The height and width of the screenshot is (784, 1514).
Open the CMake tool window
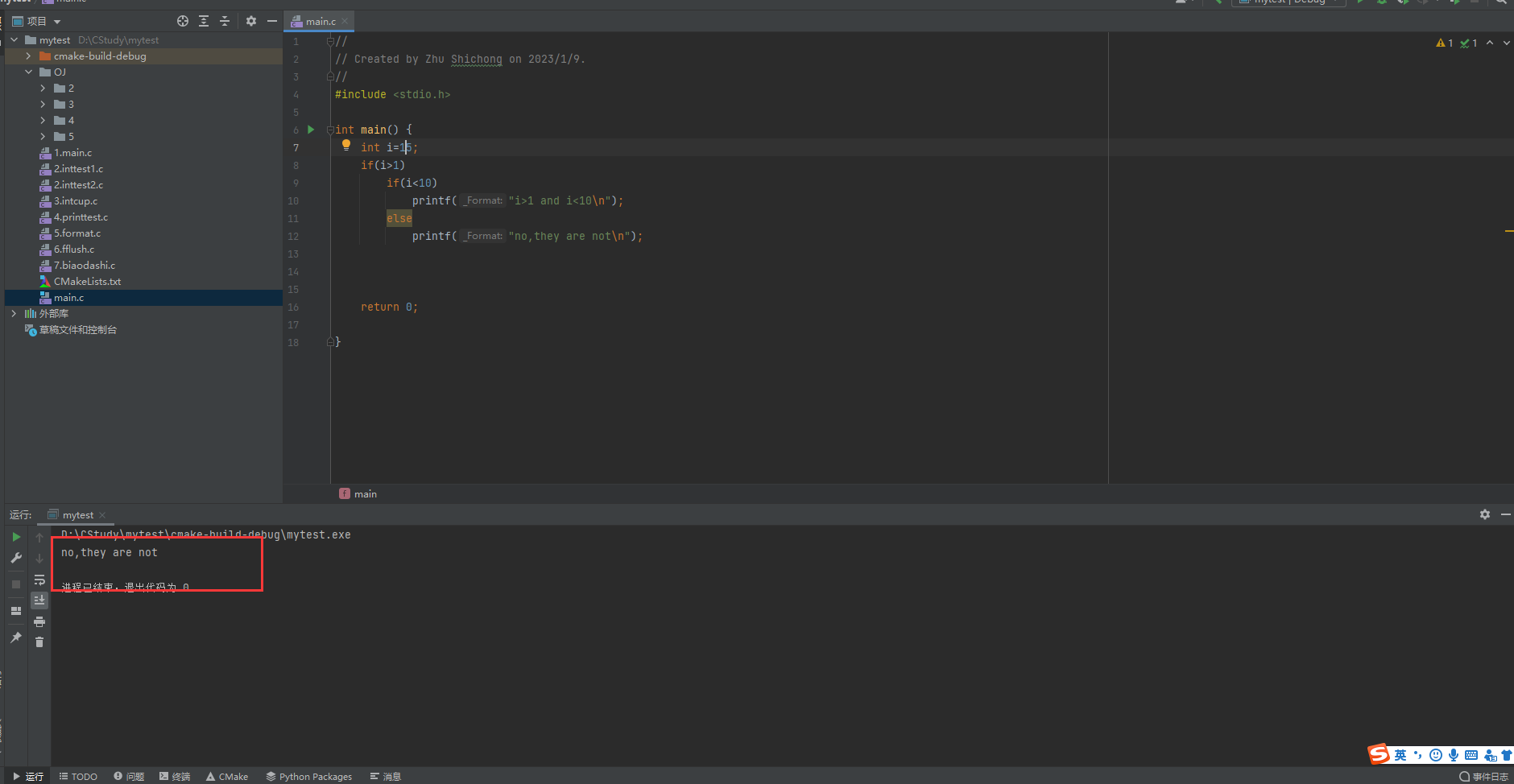227,777
